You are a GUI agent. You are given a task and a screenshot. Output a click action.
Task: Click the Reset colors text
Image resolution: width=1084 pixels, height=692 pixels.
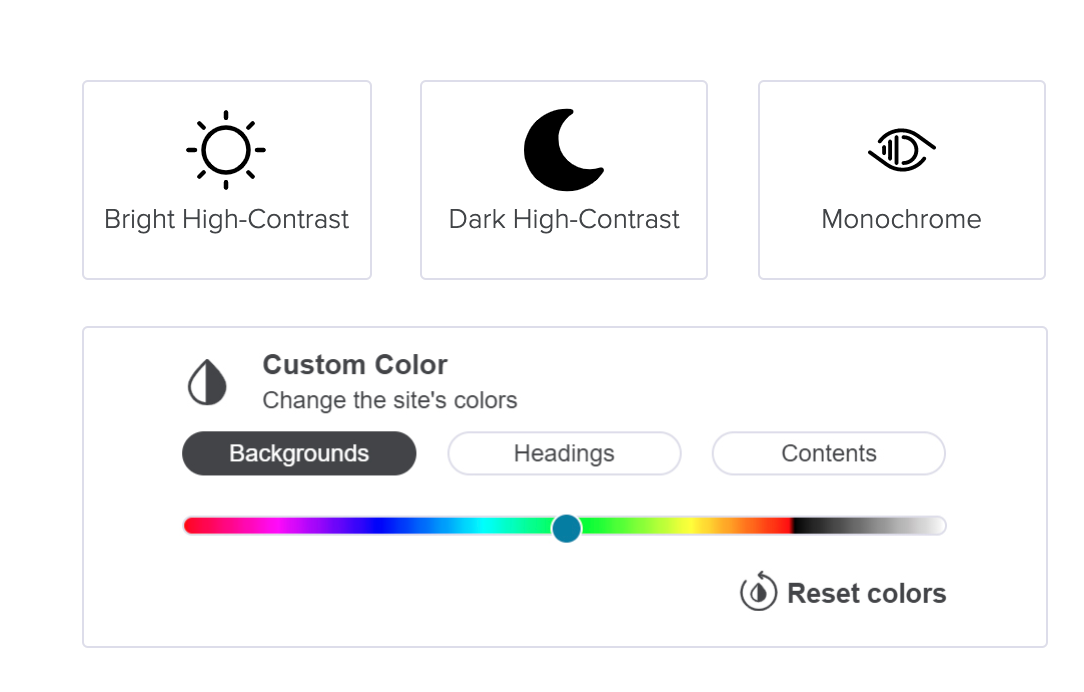pyautogui.click(x=866, y=593)
